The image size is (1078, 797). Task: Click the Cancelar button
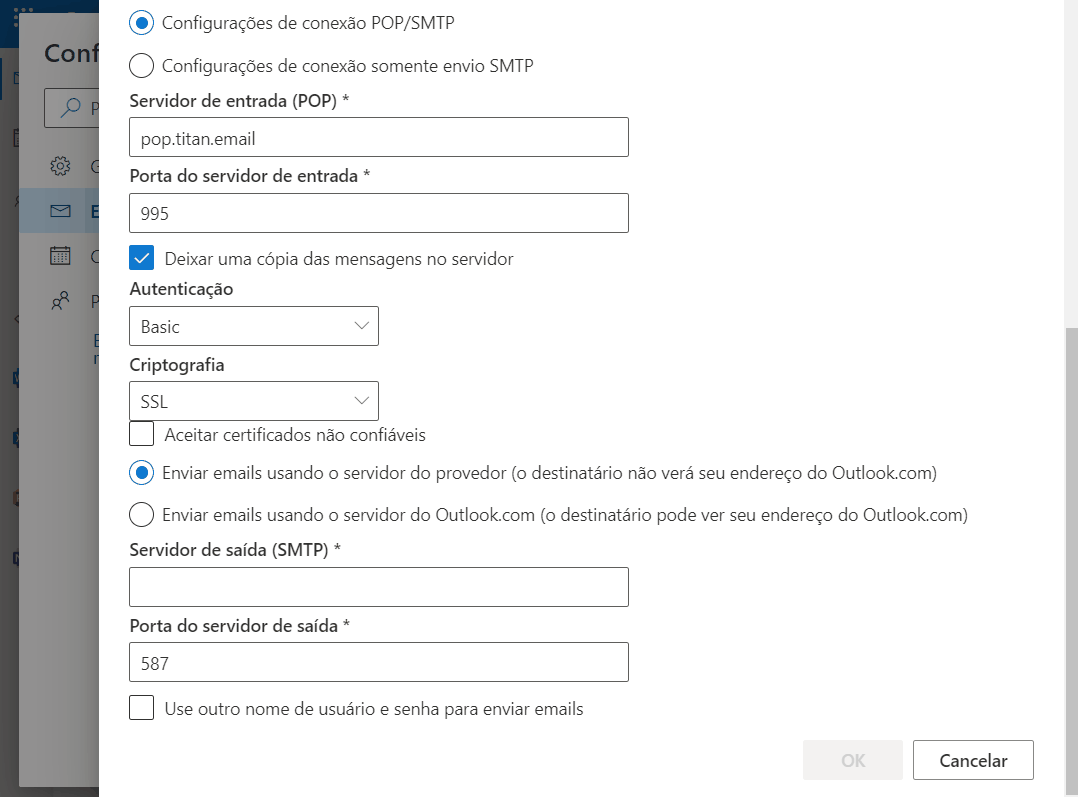973,760
